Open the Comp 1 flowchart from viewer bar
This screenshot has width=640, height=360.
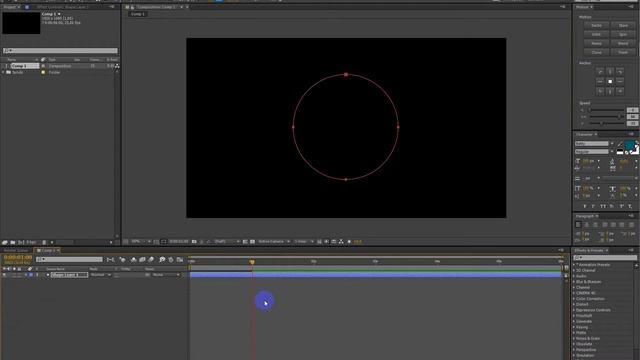341,242
